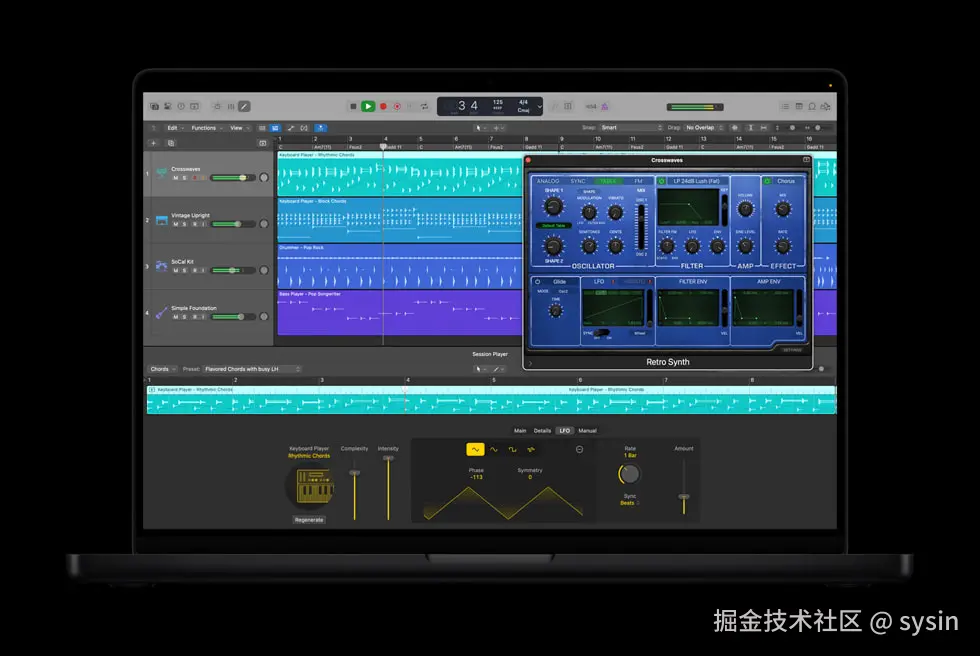The width and height of the screenshot is (980, 656).
Task: Toggle the purple metronome icon
Action: 604,107
